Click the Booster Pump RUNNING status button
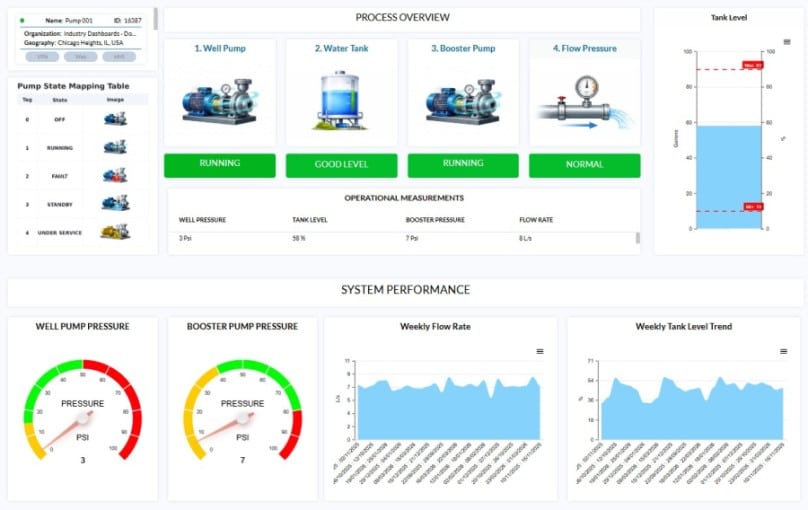The image size is (808, 510). 463,165
